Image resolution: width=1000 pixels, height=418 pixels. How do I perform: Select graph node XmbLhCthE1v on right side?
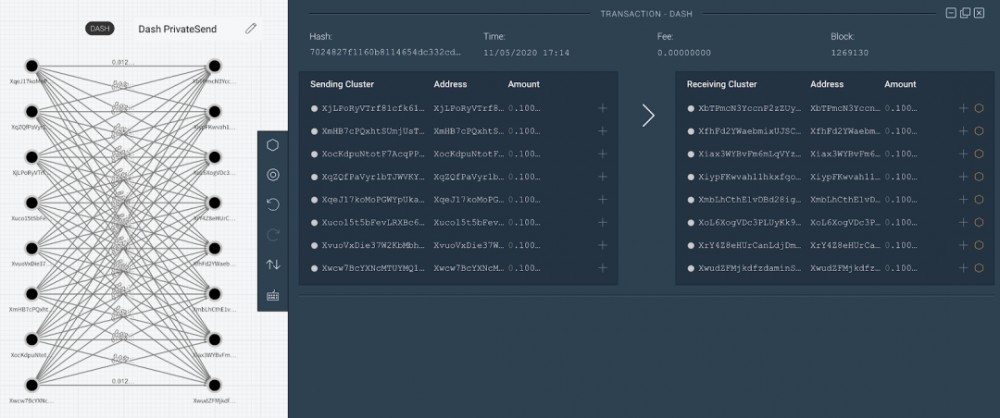pos(215,294)
